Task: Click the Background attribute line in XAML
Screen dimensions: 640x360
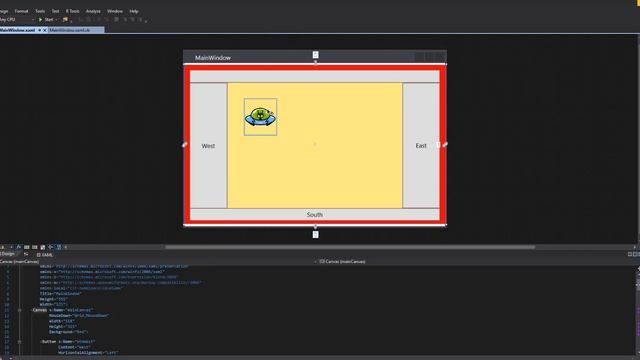Action: pyautogui.click(x=68, y=332)
